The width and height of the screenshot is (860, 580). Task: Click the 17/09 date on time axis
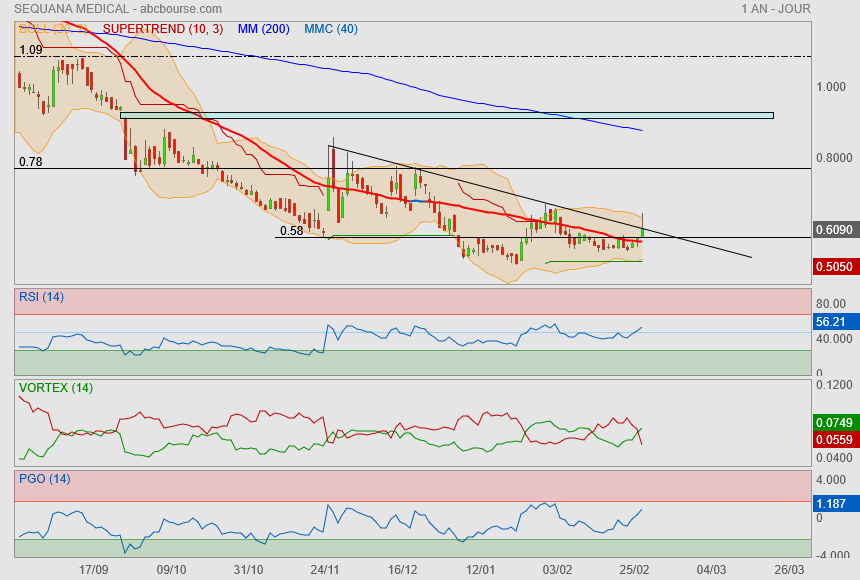[x=94, y=569]
